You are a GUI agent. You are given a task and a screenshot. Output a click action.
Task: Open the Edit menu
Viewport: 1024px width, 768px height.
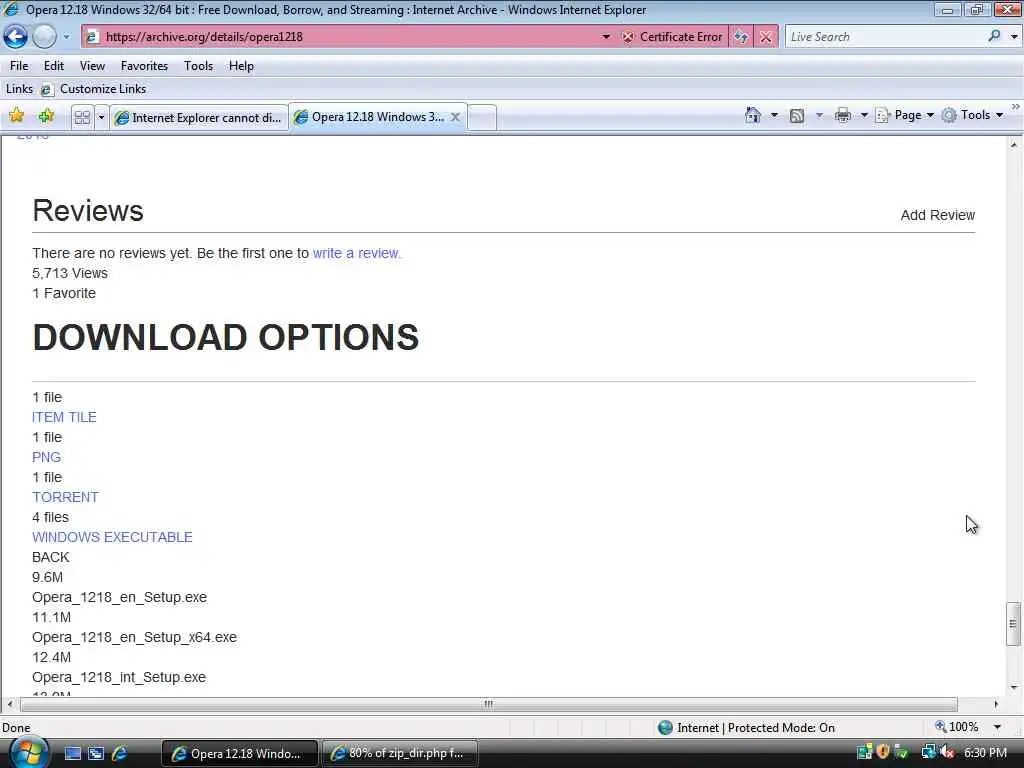tap(54, 66)
